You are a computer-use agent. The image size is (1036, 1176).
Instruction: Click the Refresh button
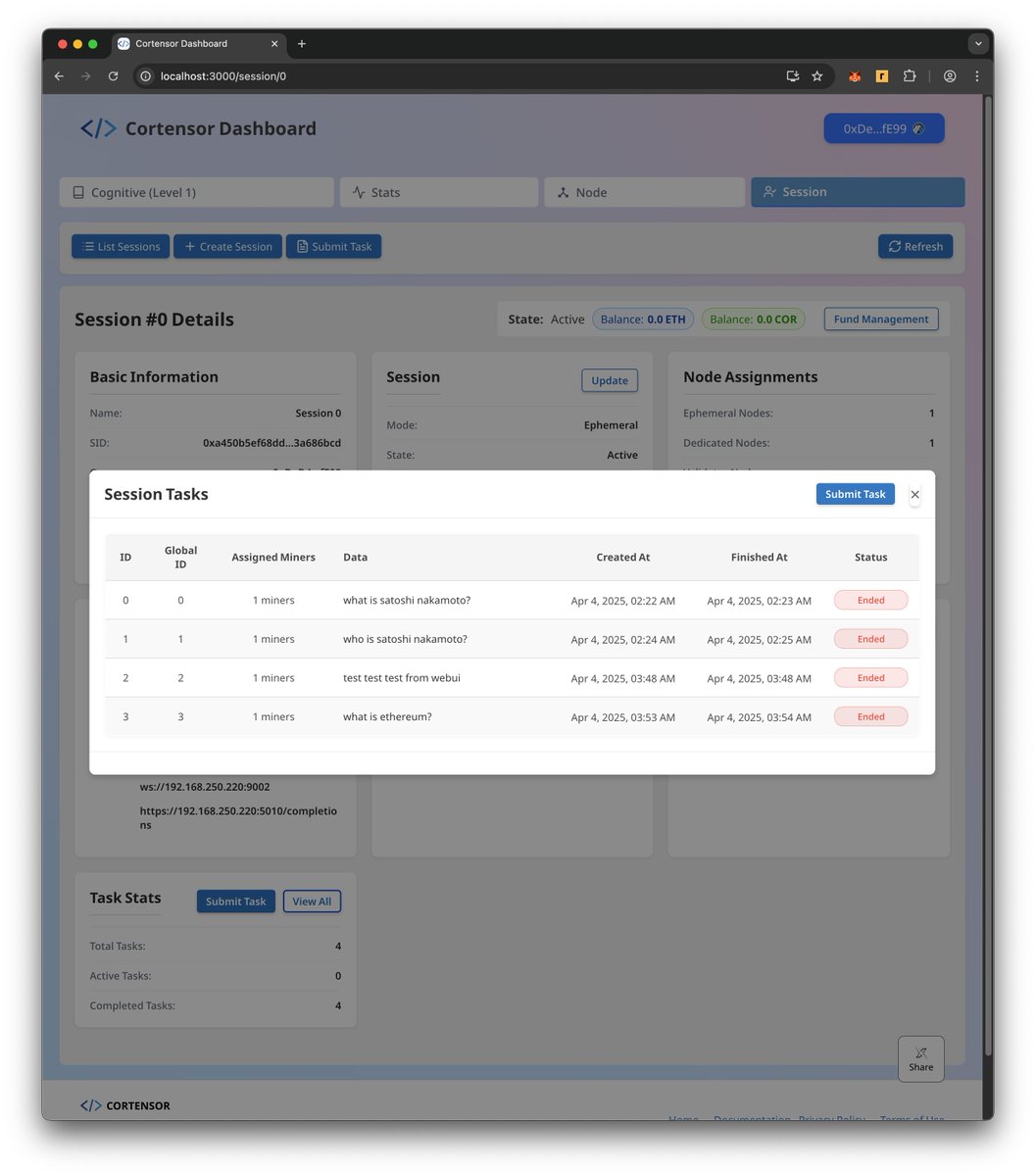pos(915,246)
